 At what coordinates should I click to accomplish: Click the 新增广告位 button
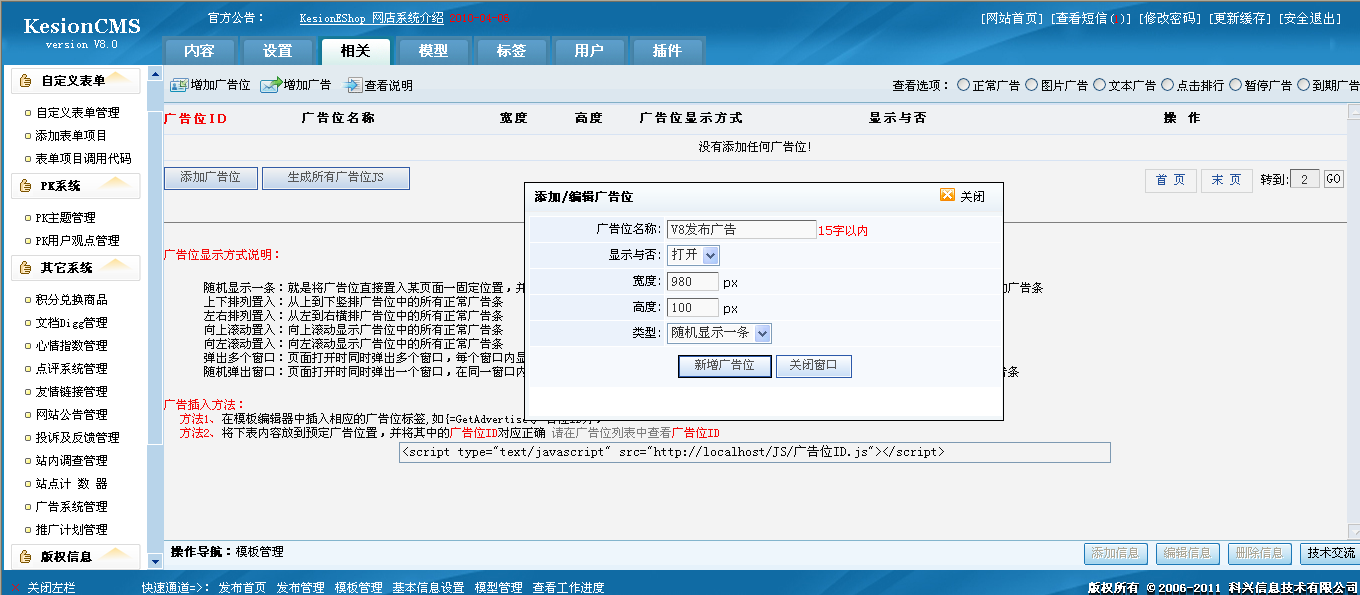point(724,366)
